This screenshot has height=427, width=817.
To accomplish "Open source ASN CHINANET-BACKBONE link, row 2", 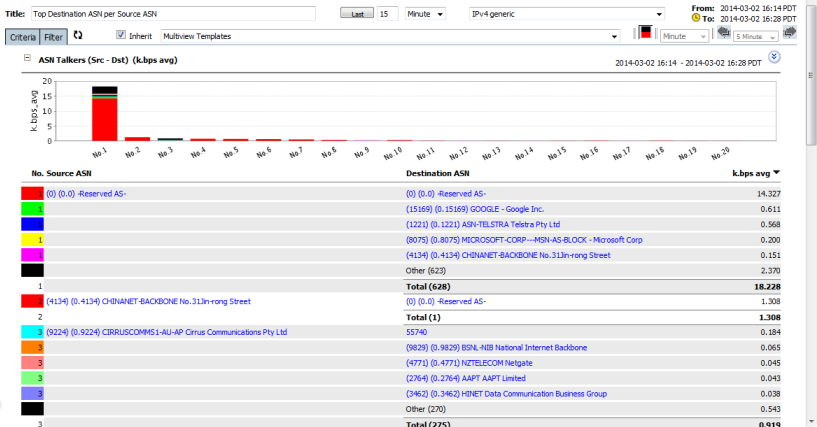I will [148, 302].
